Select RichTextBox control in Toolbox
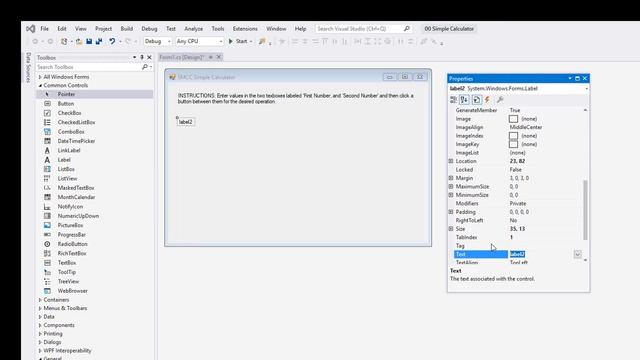This screenshot has height=360, width=640. (x=95, y=254)
